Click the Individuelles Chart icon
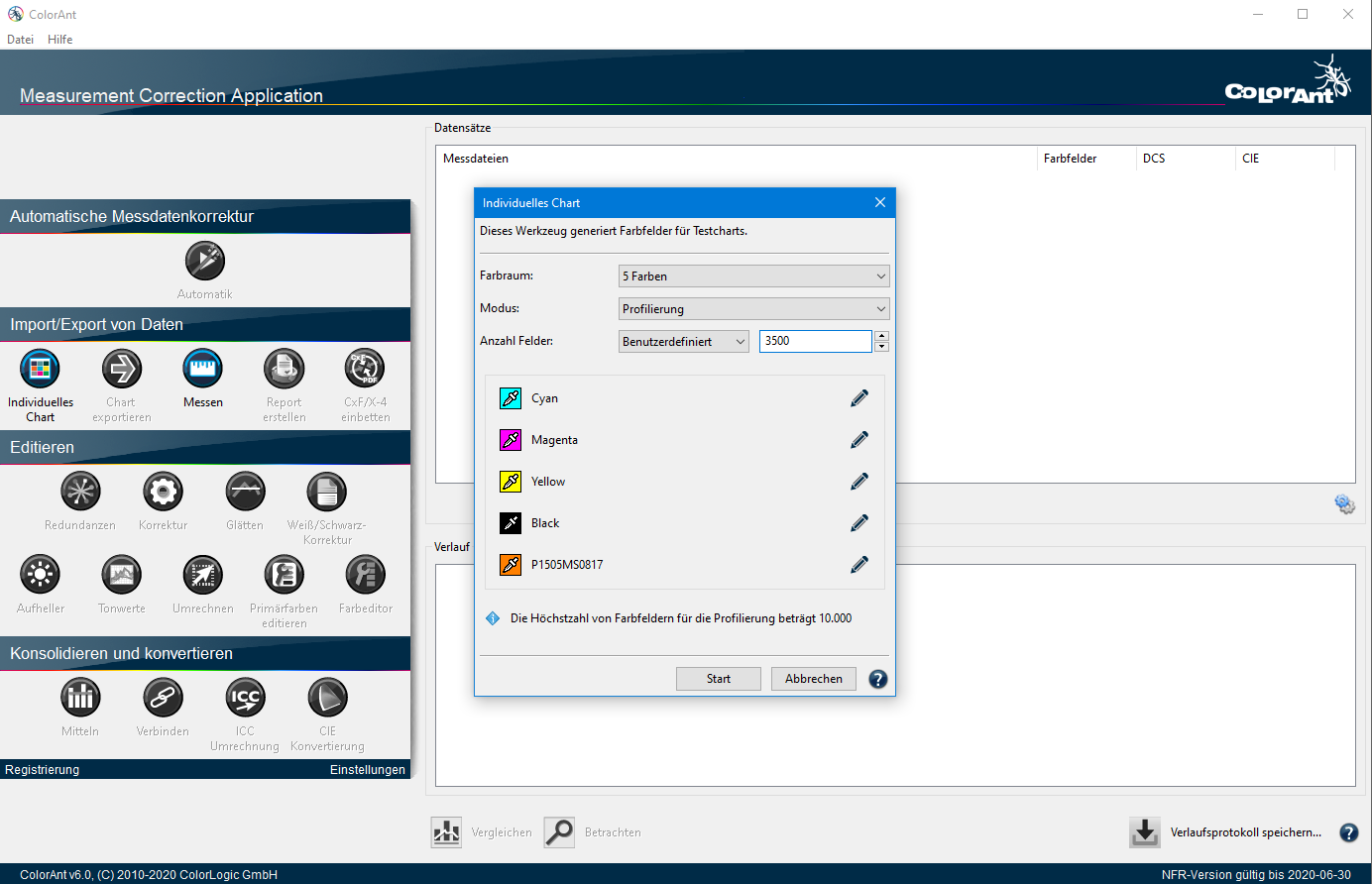Viewport: 1372px width, 884px height. pos(40,370)
